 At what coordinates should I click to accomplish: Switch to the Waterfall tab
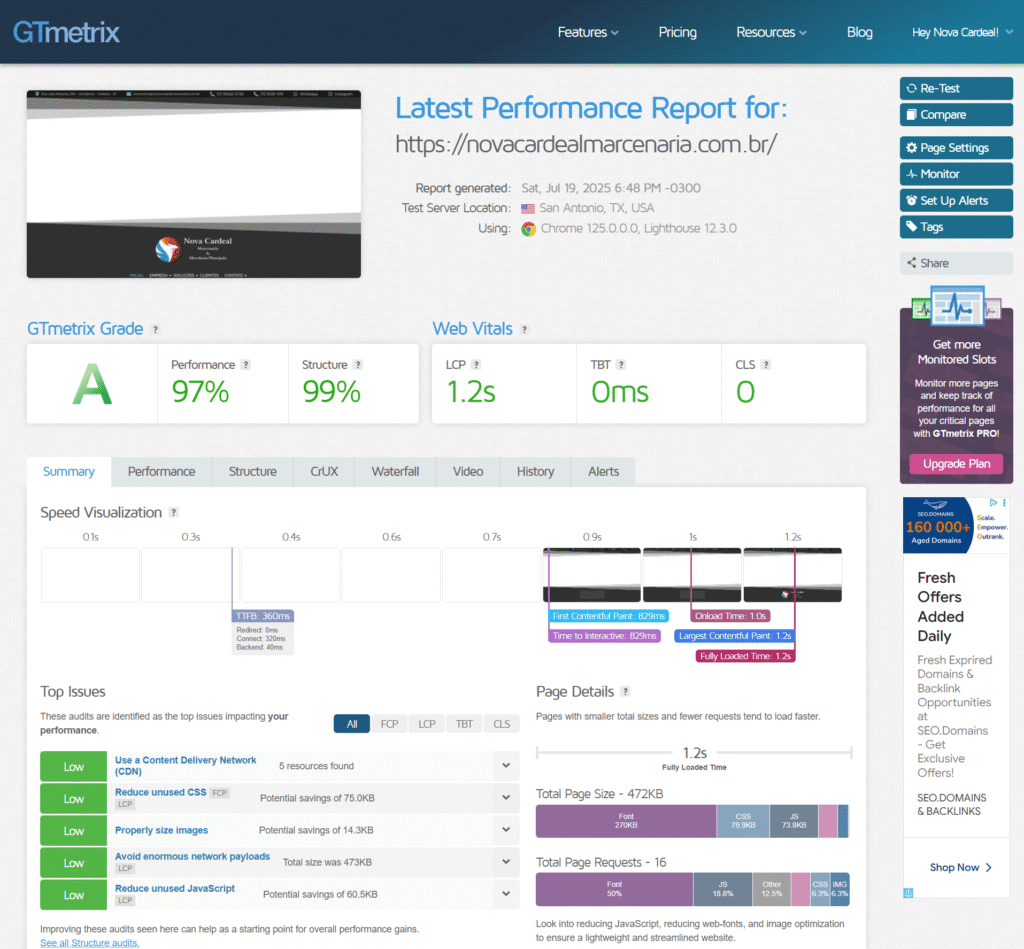click(x=395, y=472)
